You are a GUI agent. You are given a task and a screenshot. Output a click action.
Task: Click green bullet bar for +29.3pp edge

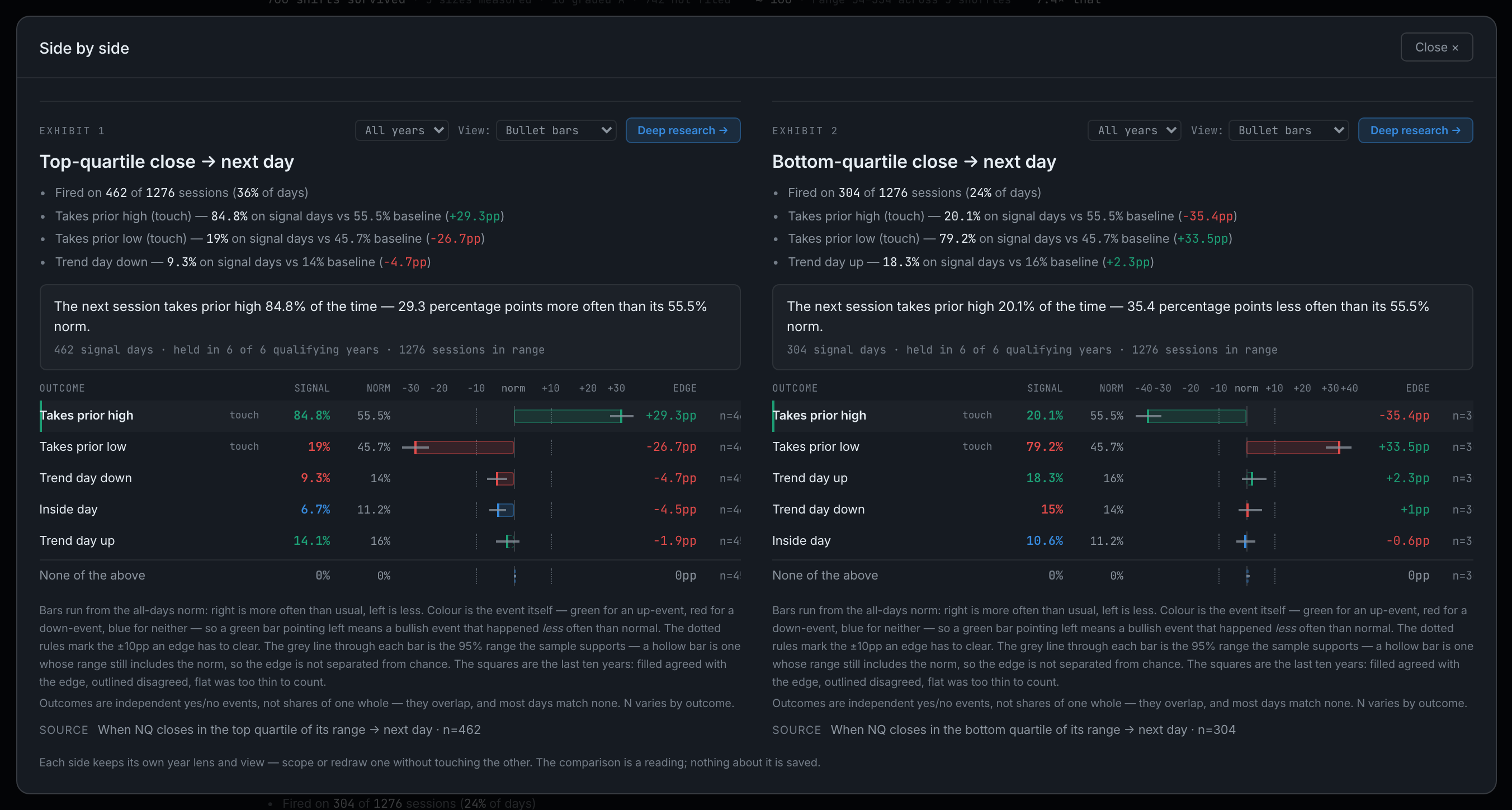[x=568, y=416]
